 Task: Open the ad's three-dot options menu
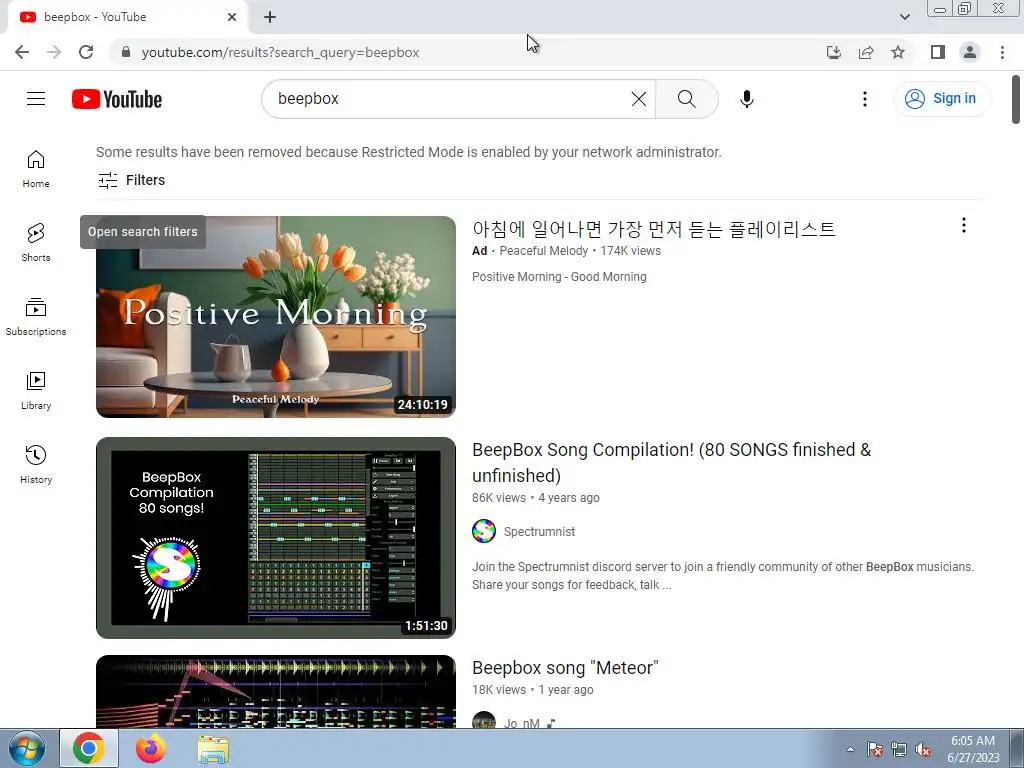coord(963,225)
